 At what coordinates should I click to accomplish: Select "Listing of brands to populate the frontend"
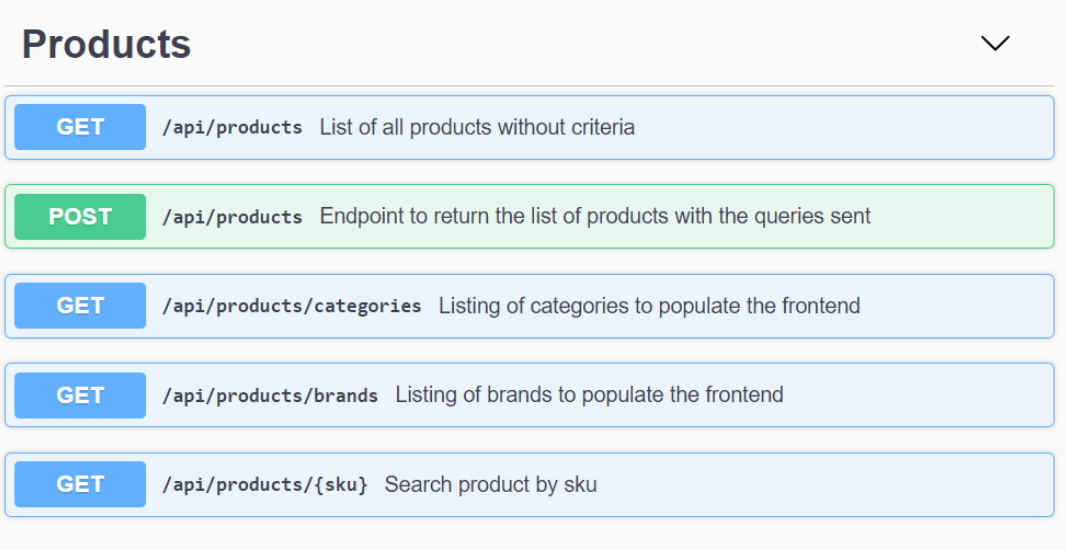589,395
